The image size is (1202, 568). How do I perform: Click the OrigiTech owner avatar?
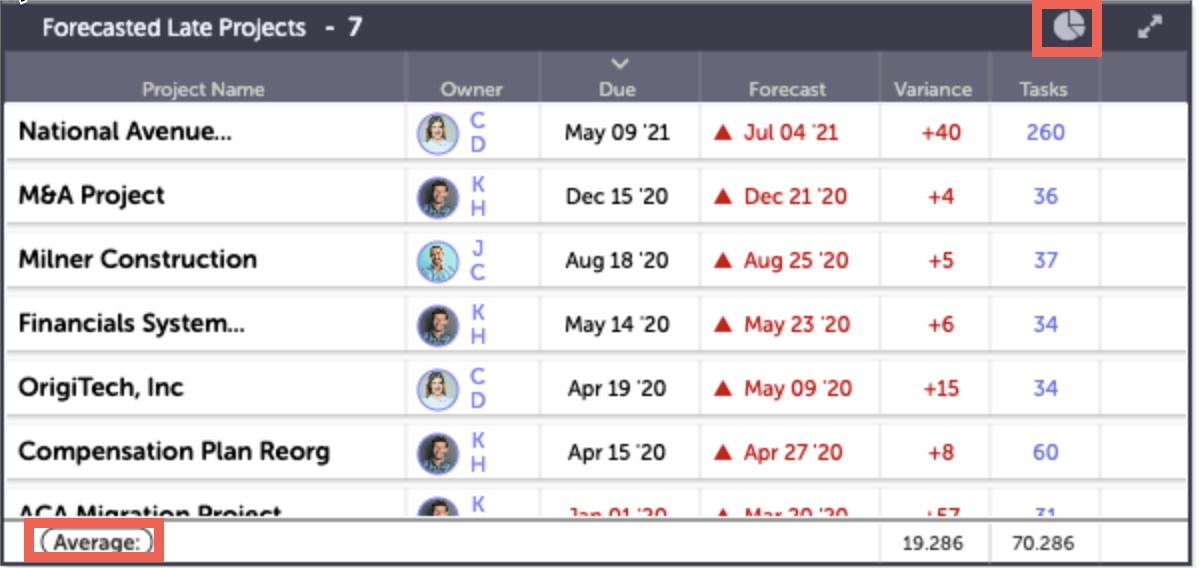coord(437,389)
